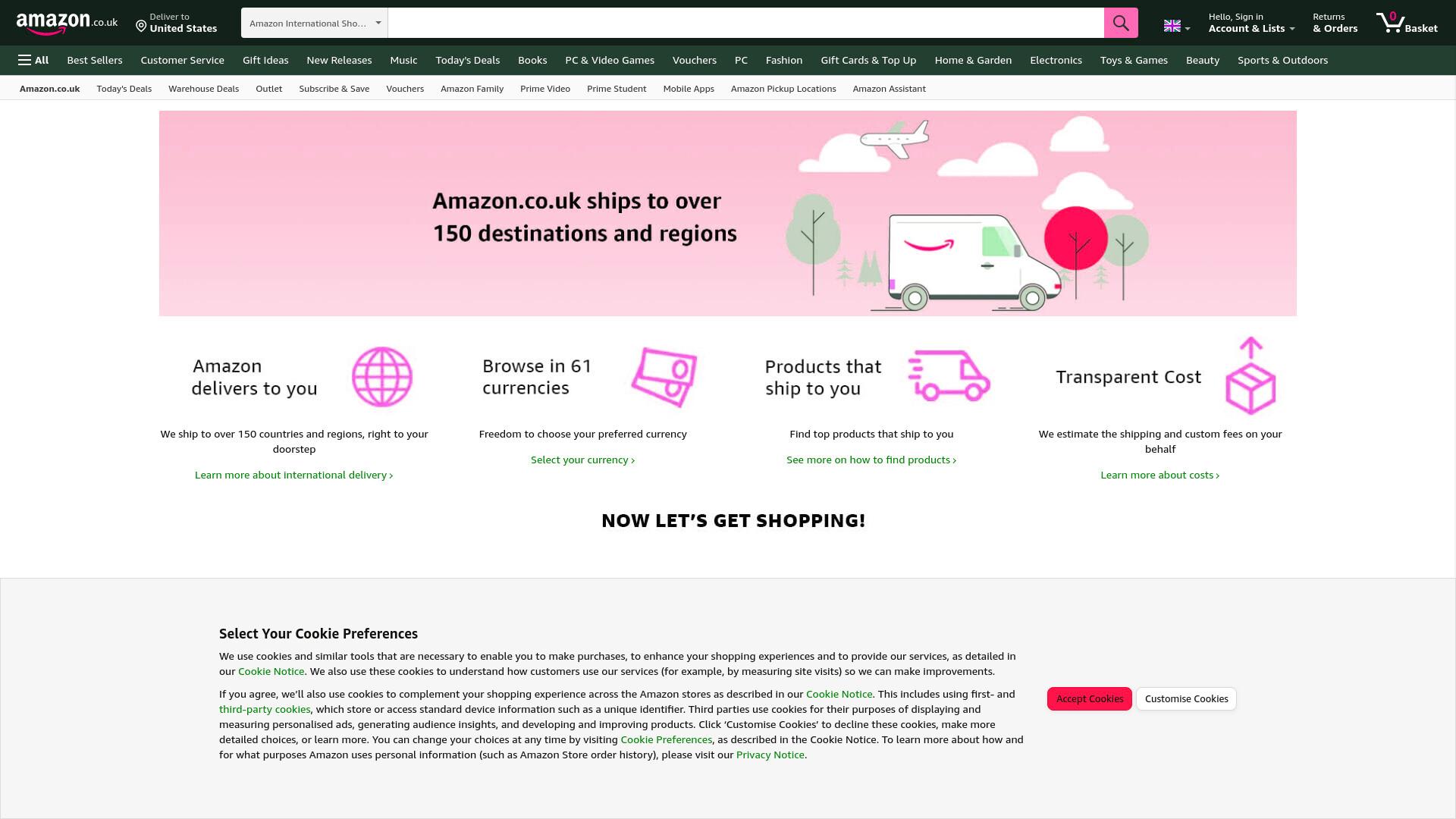Open the Privacy Notice link

click(770, 755)
